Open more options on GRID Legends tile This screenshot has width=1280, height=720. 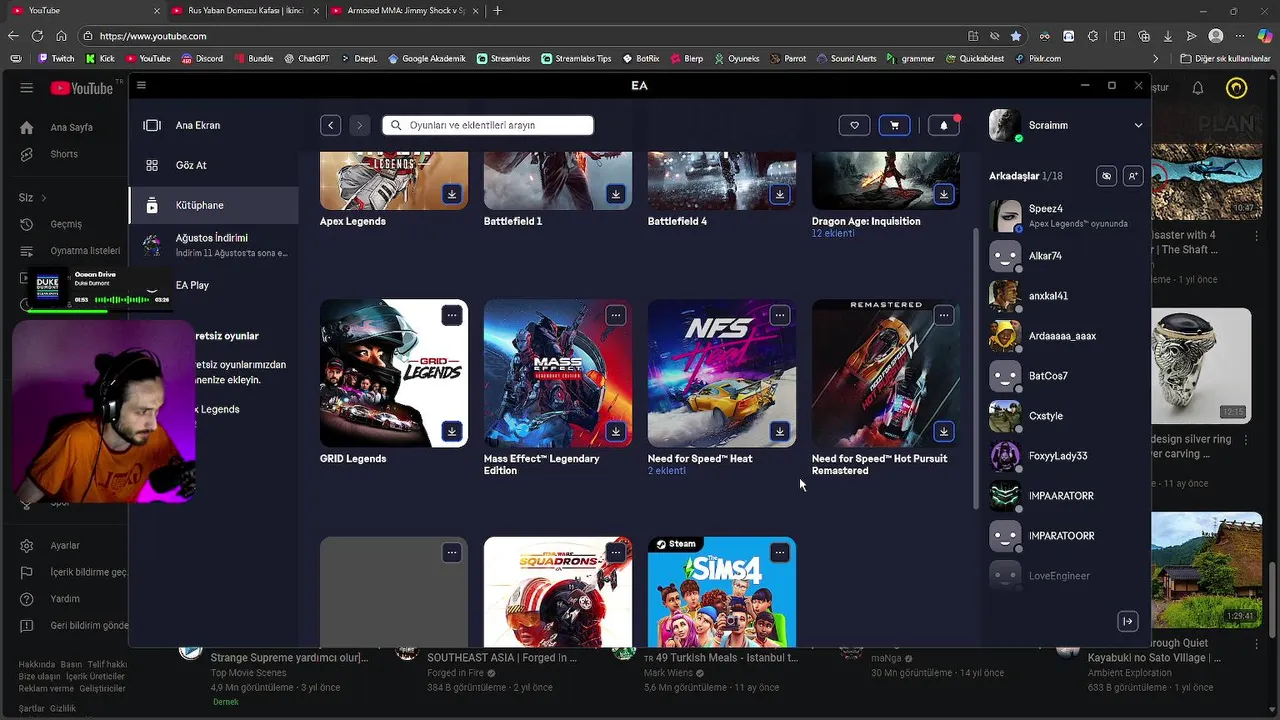452,315
